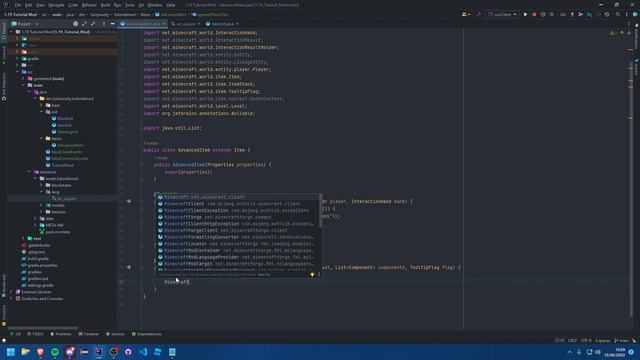640x360 pixels.
Task: Select MinecraftClient completion suggestion
Action: pos(237,204)
